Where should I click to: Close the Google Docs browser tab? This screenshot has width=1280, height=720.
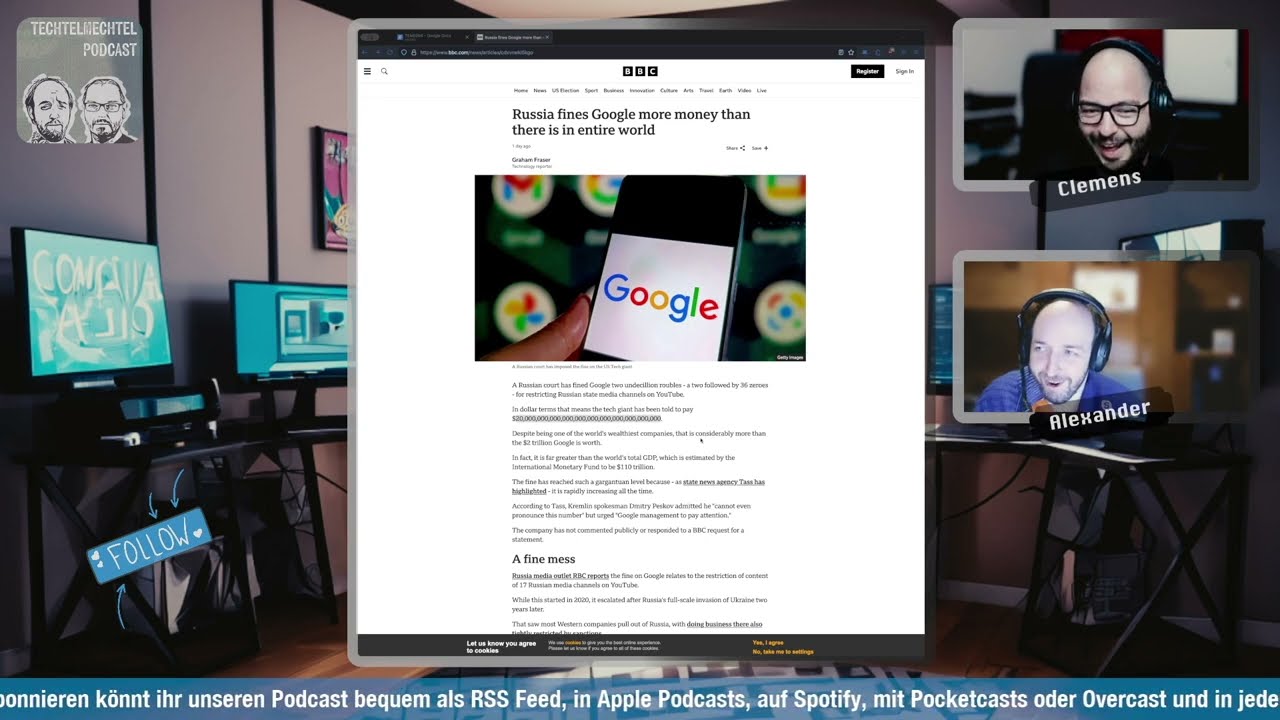[467, 37]
